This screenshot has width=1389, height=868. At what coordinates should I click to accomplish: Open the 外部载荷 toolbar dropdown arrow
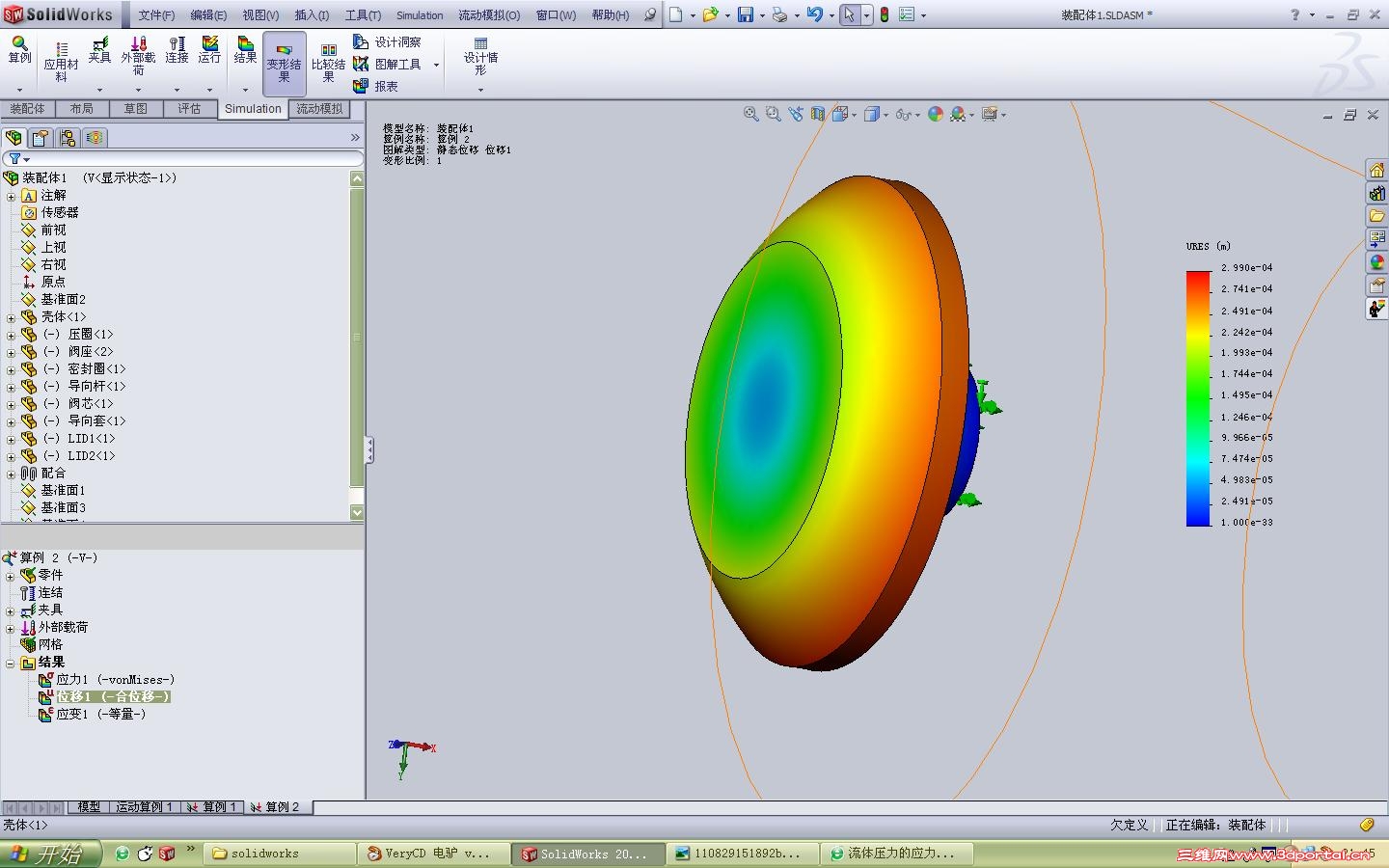138,90
